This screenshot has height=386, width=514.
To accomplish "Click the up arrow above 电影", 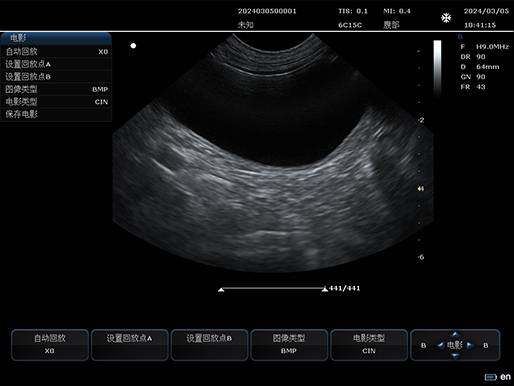I will [455, 334].
